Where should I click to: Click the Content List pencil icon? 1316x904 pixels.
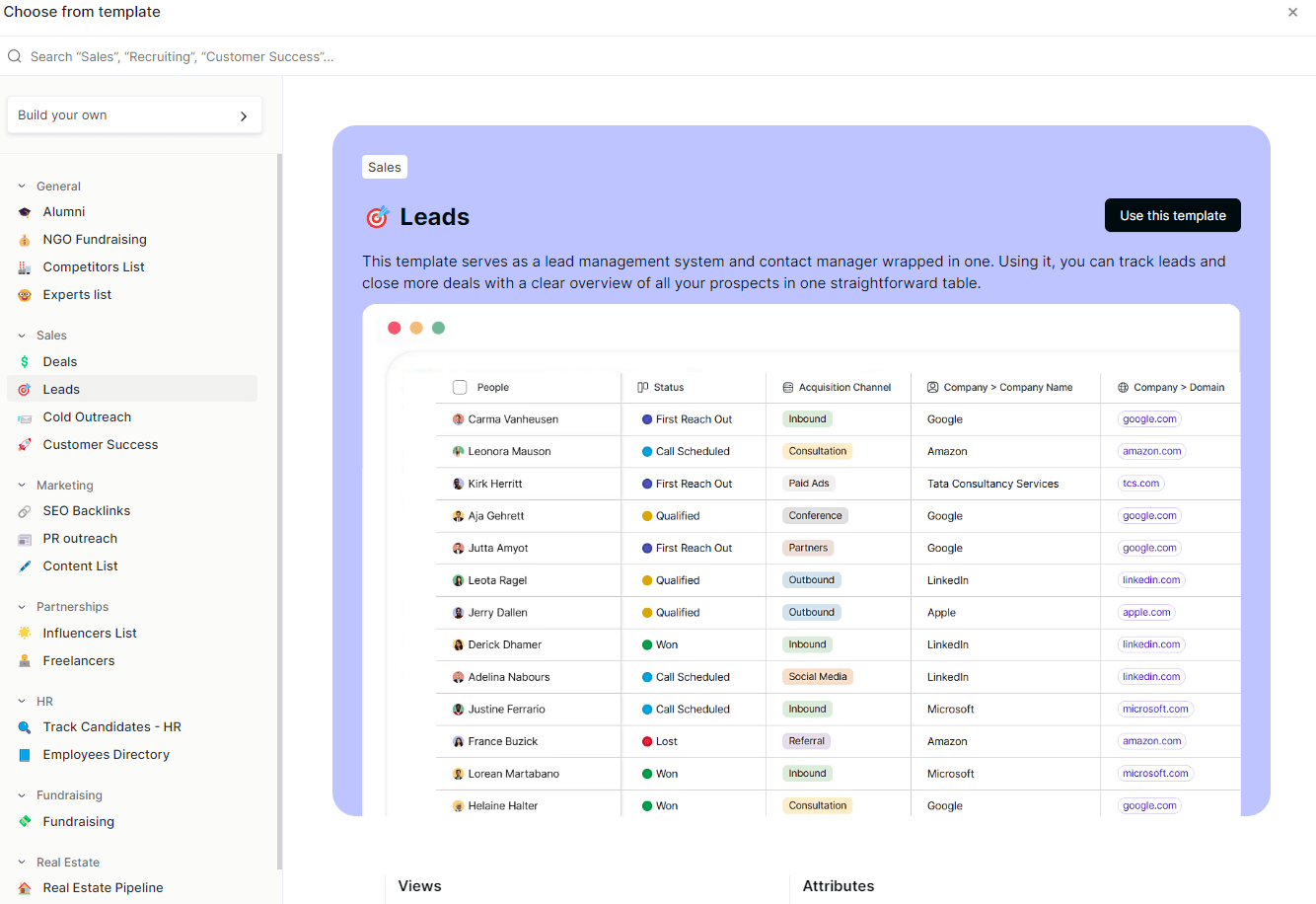[x=25, y=565]
